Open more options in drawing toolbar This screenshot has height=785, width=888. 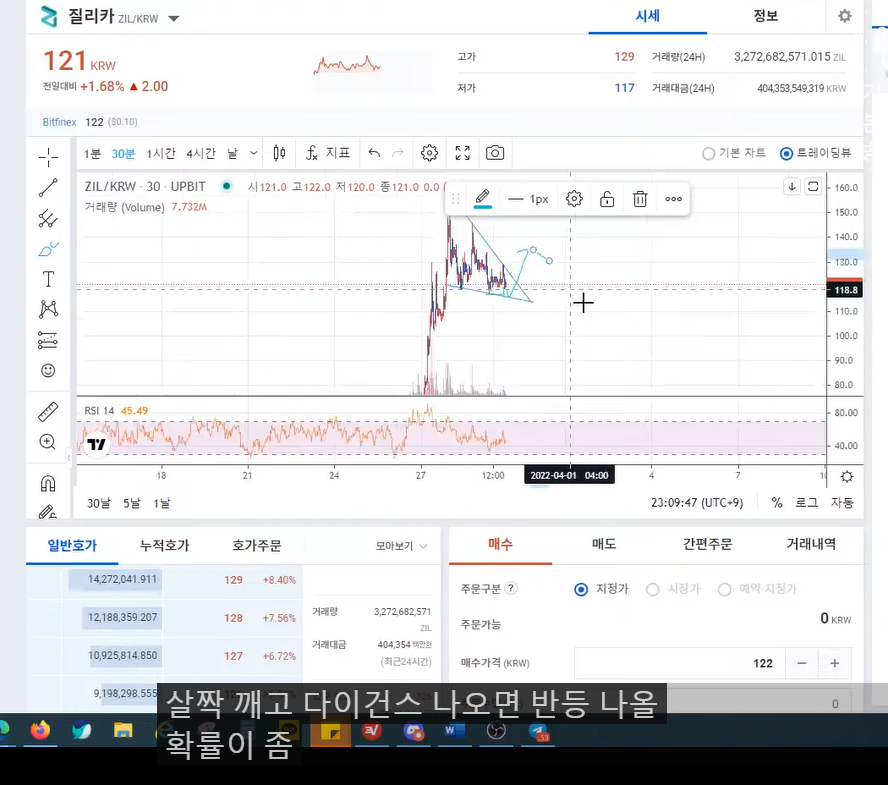click(673, 199)
